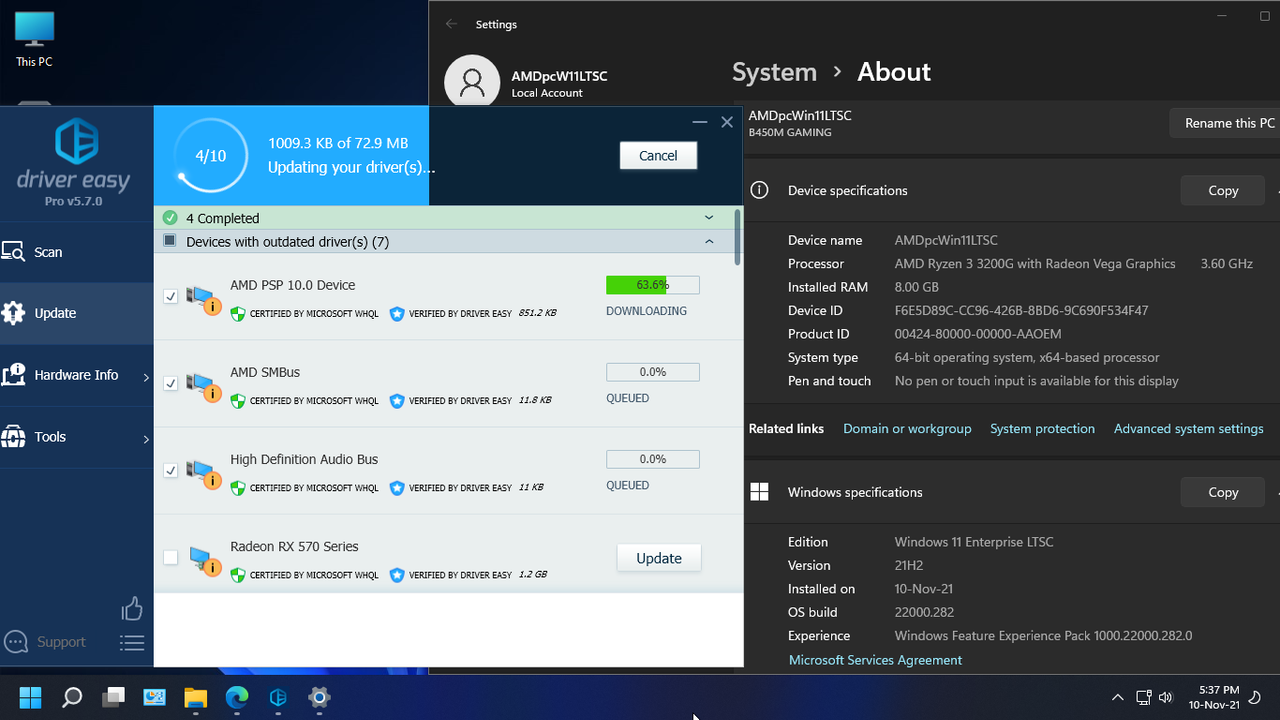
Task: Click the Scan magnifier monitor icon
Action: [x=13, y=252]
